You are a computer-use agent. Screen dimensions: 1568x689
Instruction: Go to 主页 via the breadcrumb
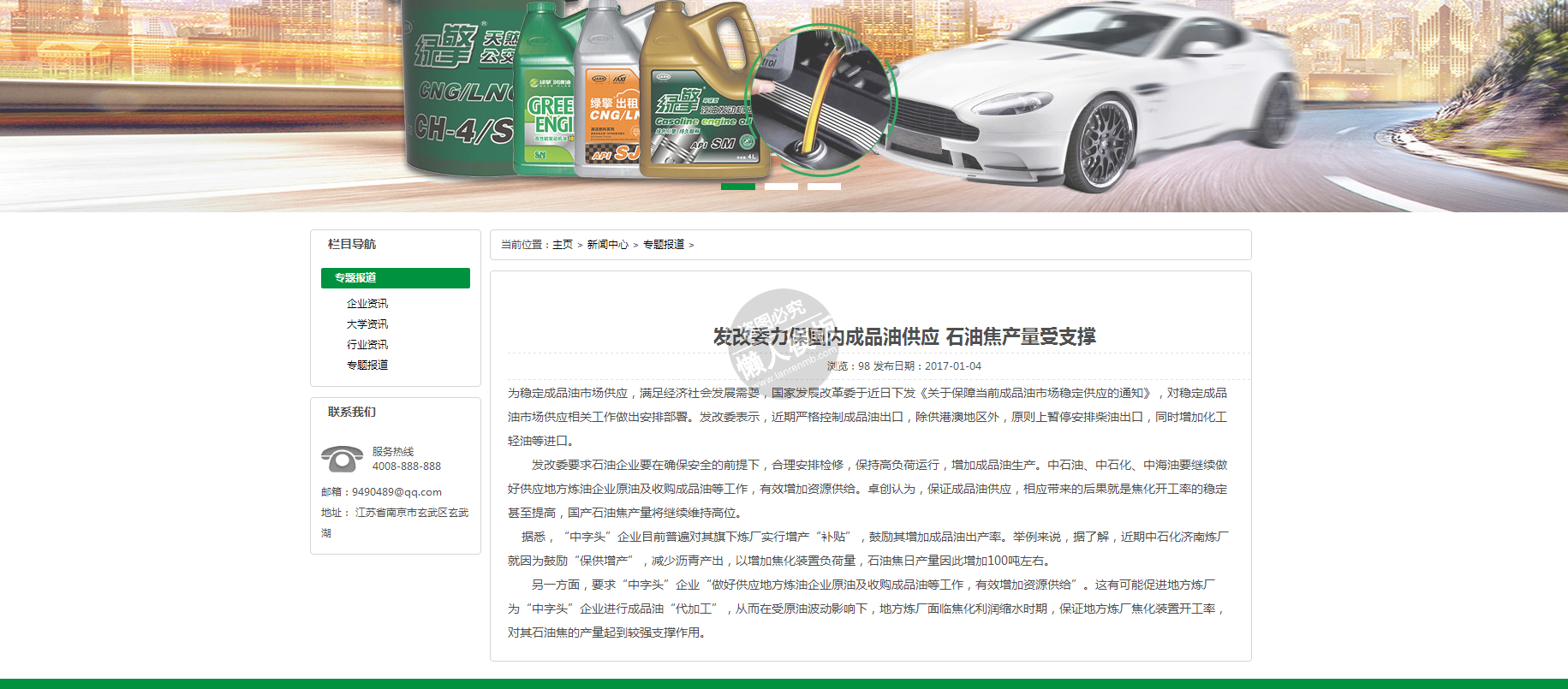[x=563, y=245]
